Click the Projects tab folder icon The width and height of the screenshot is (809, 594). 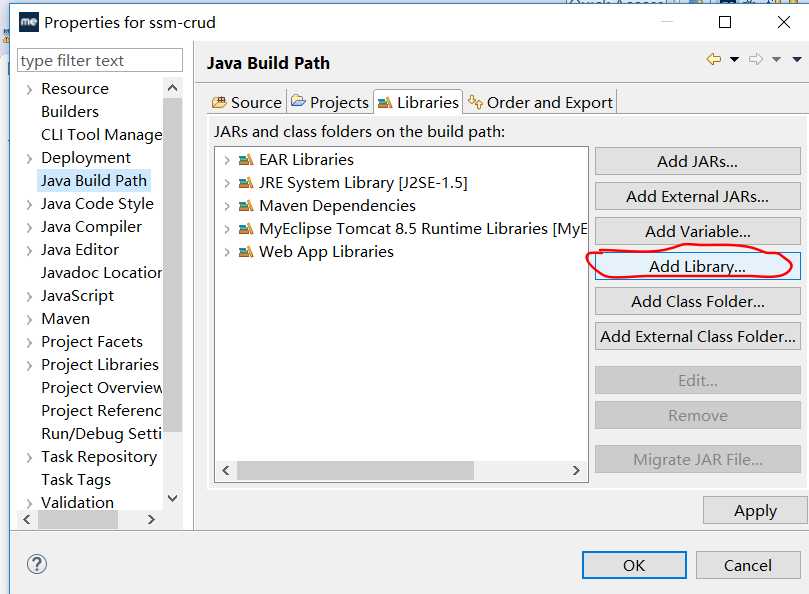(x=298, y=101)
